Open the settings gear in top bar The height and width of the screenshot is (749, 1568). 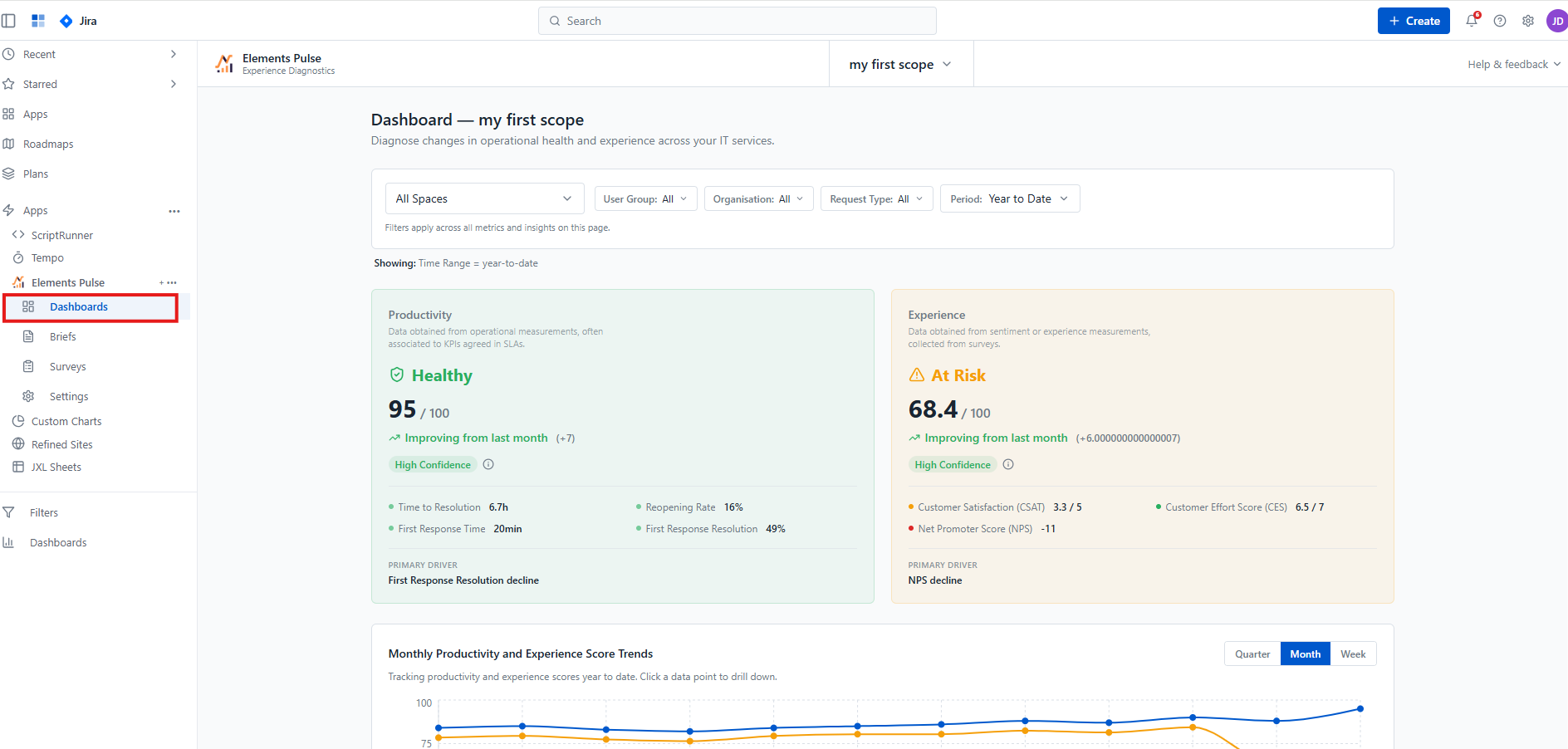coord(1528,21)
